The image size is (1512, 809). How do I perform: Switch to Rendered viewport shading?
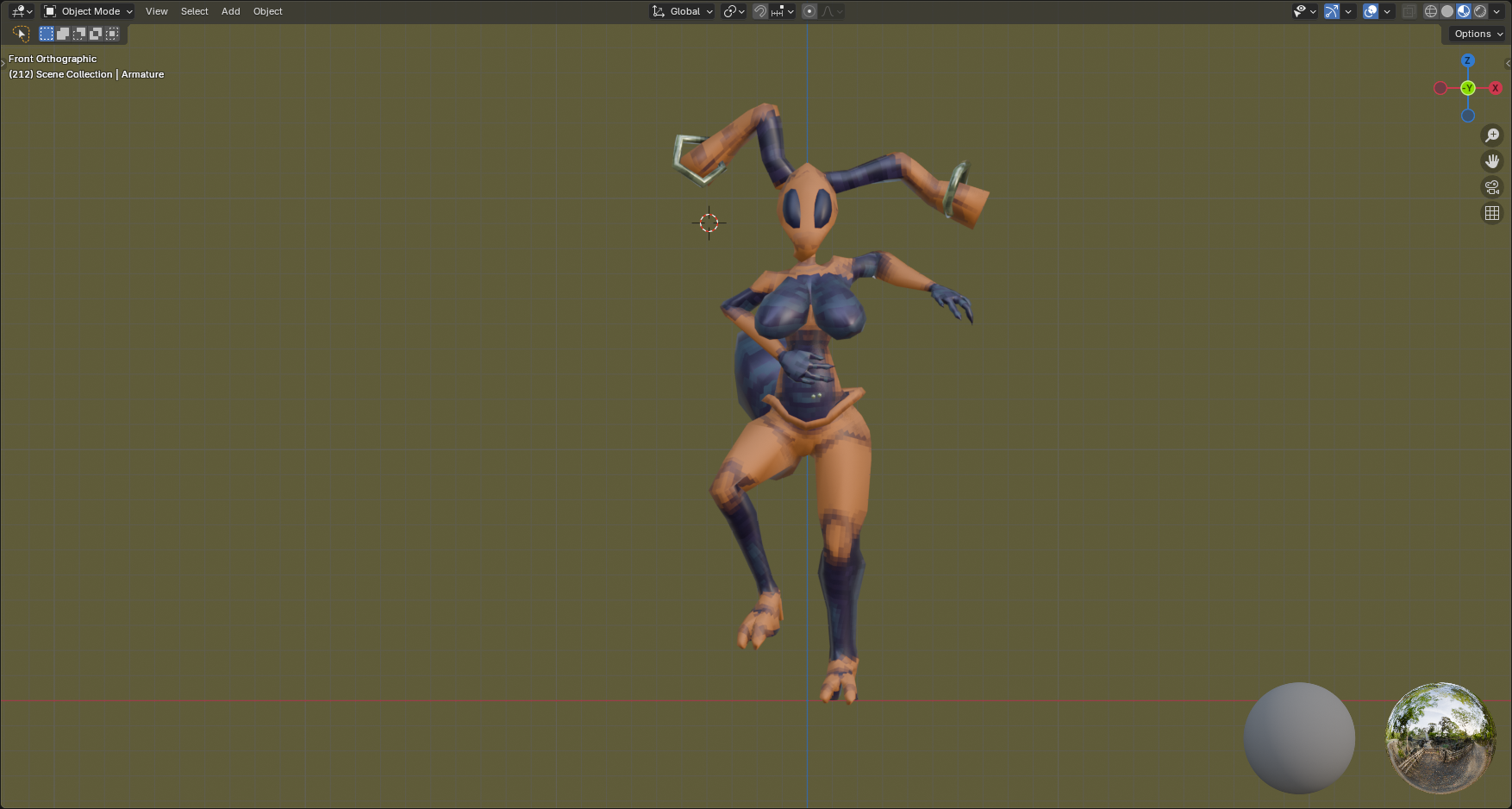click(x=1480, y=11)
